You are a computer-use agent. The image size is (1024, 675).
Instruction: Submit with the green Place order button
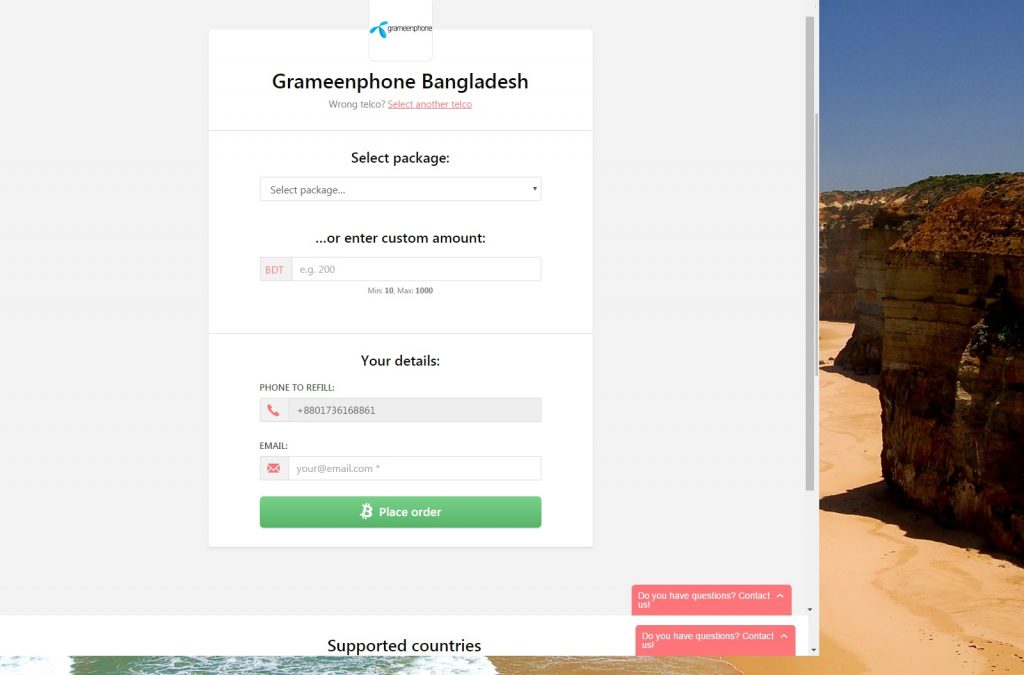(x=400, y=512)
